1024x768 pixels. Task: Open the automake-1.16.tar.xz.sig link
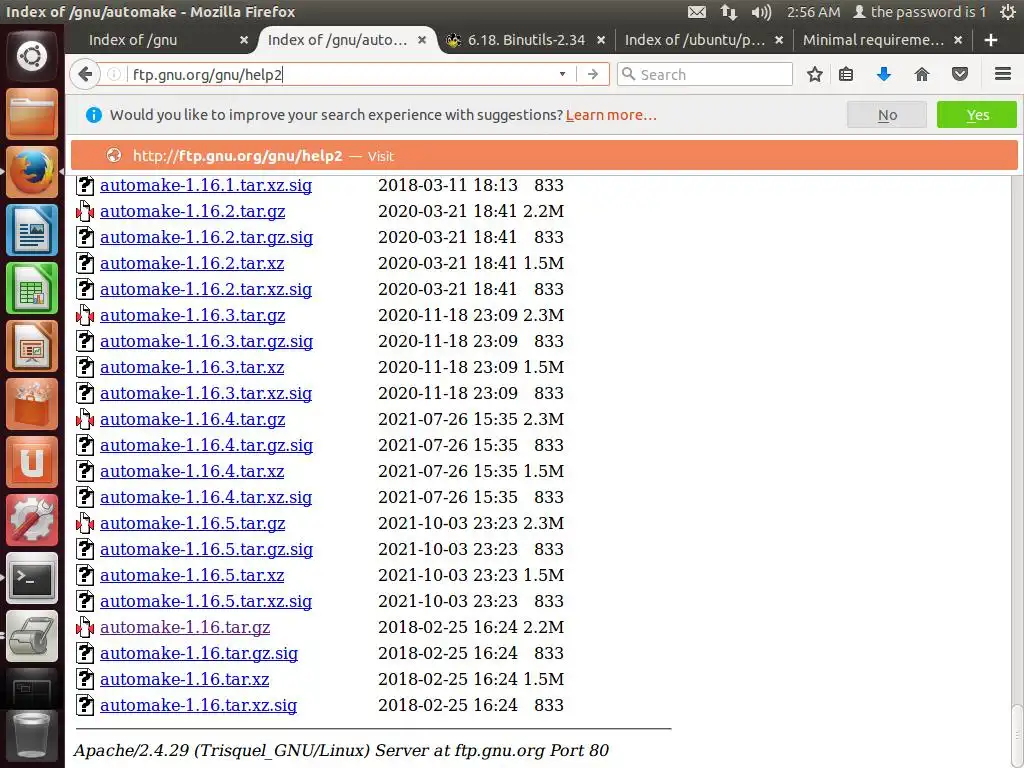point(199,705)
